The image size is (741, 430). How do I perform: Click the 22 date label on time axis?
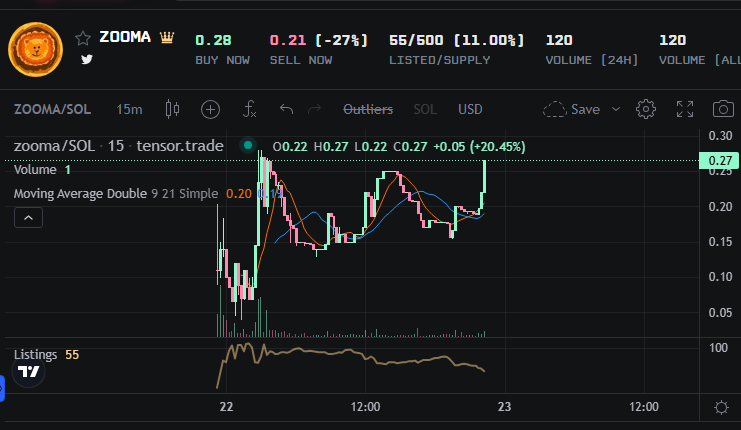(226, 407)
